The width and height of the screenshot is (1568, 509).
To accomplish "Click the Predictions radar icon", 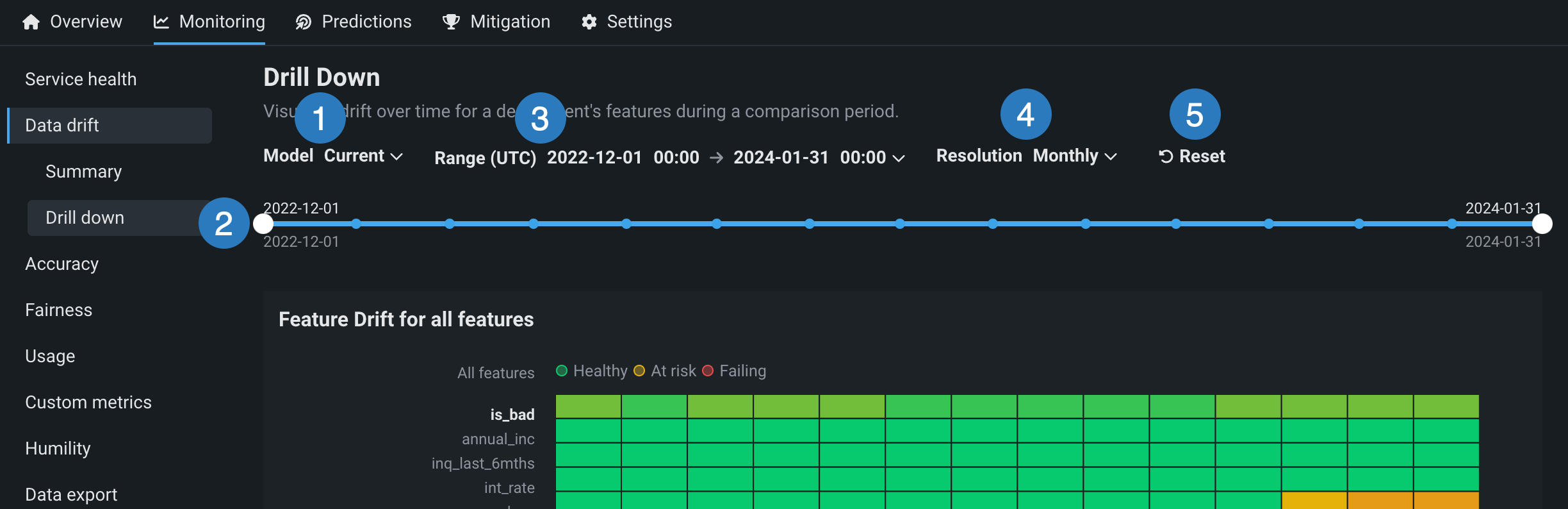I will click(303, 22).
